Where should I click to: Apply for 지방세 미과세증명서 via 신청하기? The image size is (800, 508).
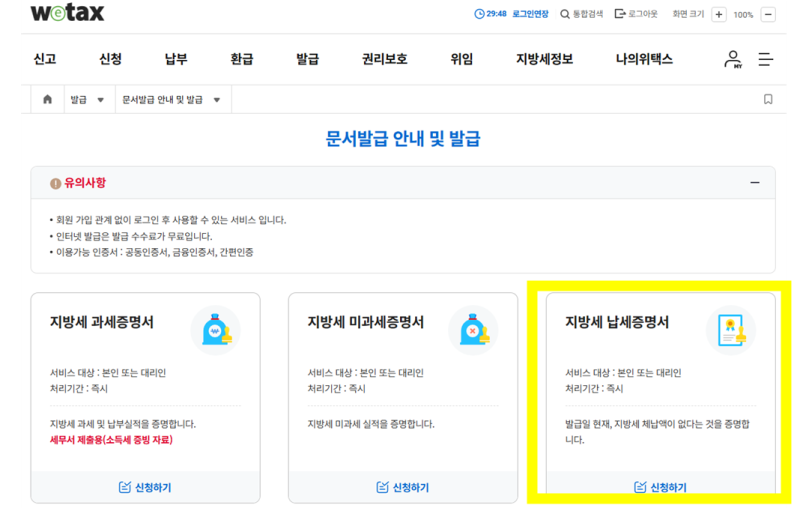(x=403, y=488)
